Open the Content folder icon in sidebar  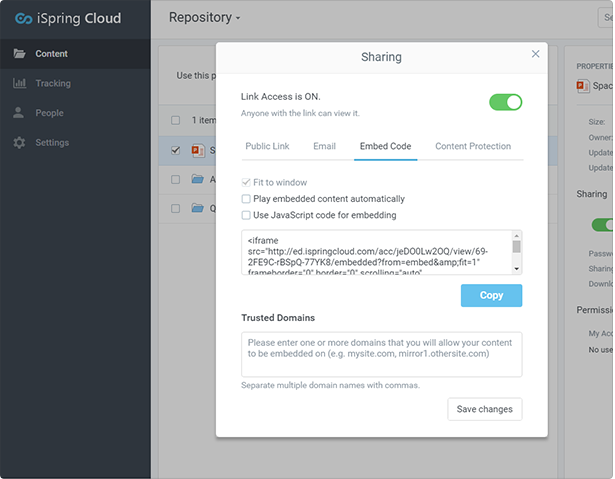click(19, 54)
